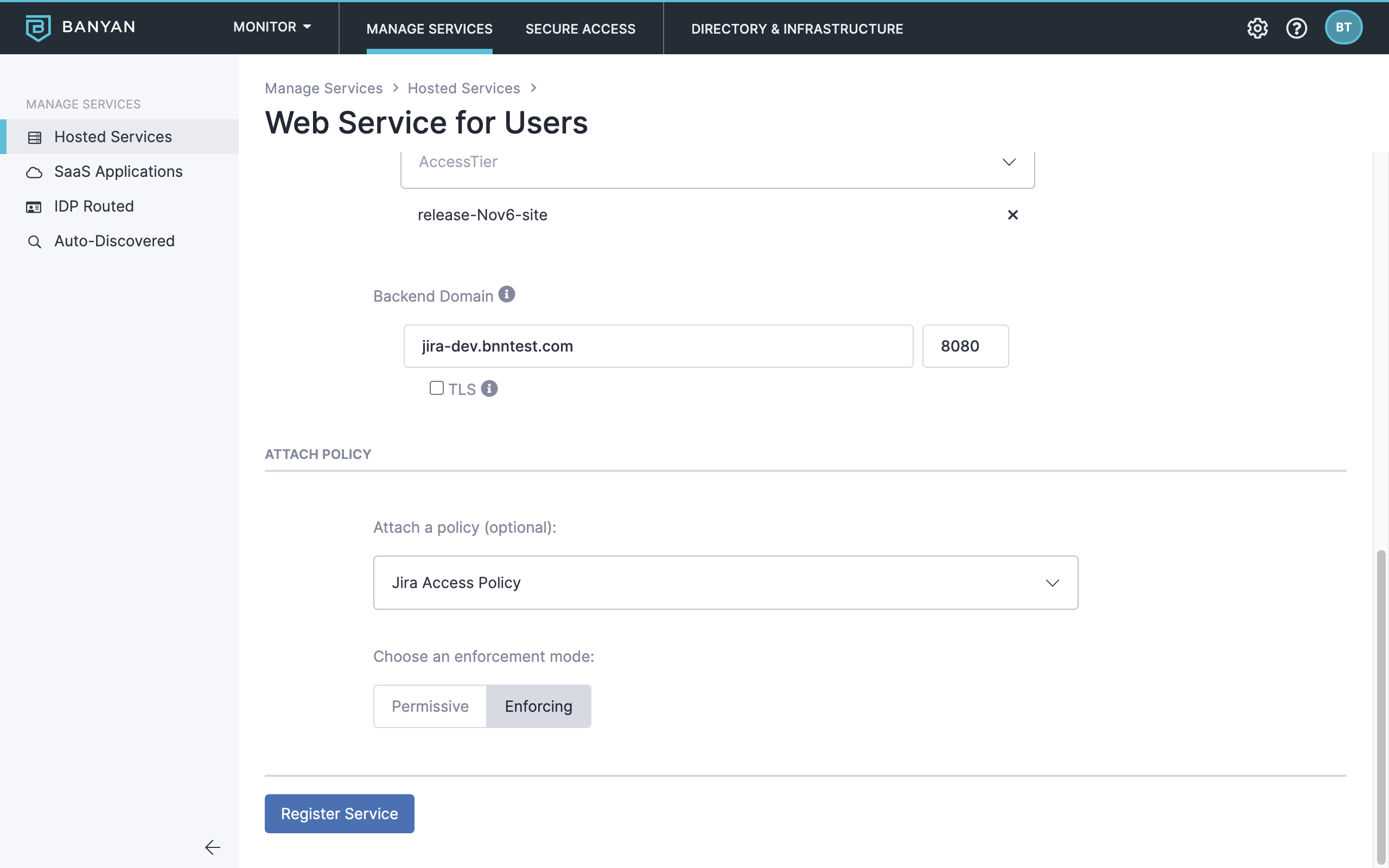This screenshot has width=1389, height=868.
Task: Open settings gear icon in header
Action: 1257,28
